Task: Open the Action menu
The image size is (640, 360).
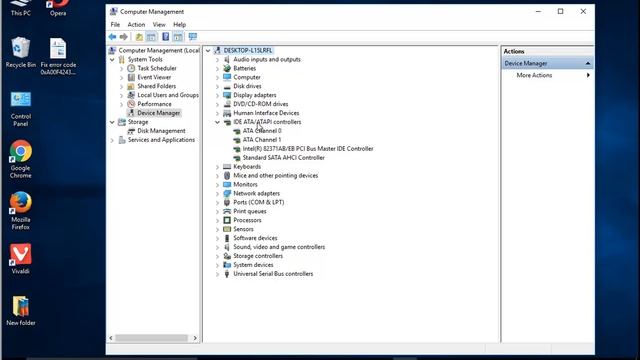Action: click(x=136, y=24)
